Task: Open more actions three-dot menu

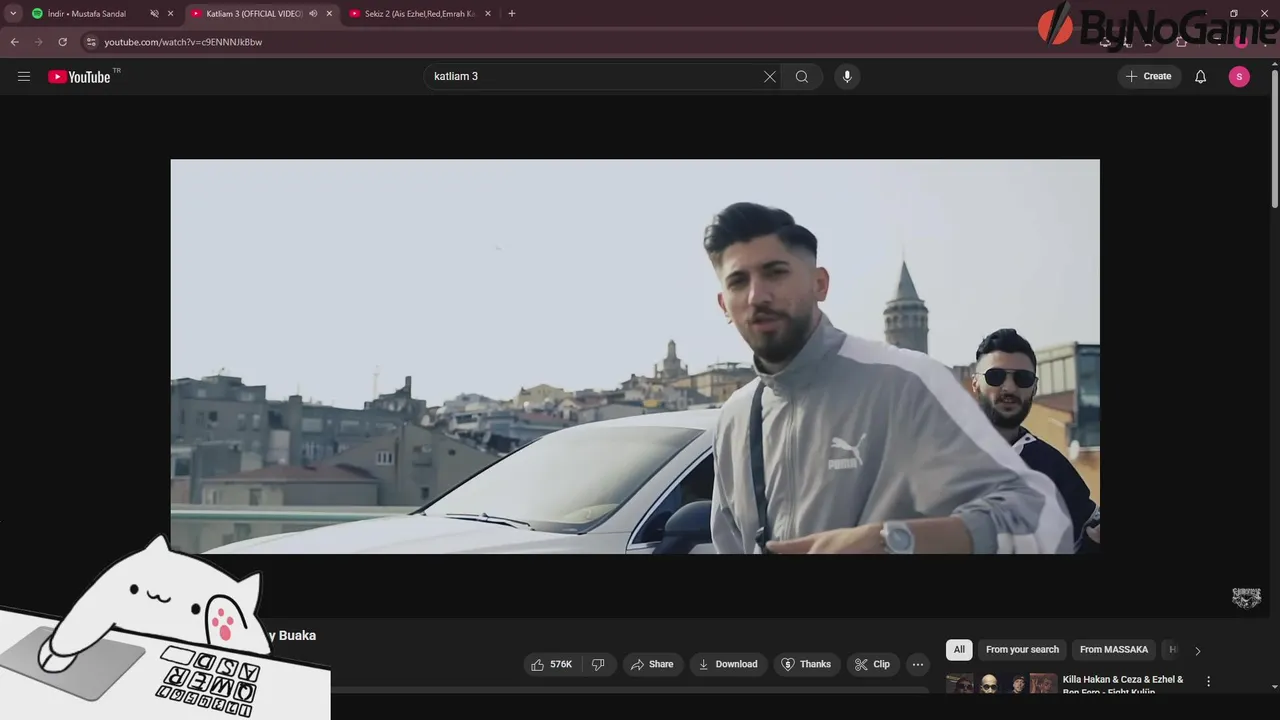Action: click(x=918, y=664)
